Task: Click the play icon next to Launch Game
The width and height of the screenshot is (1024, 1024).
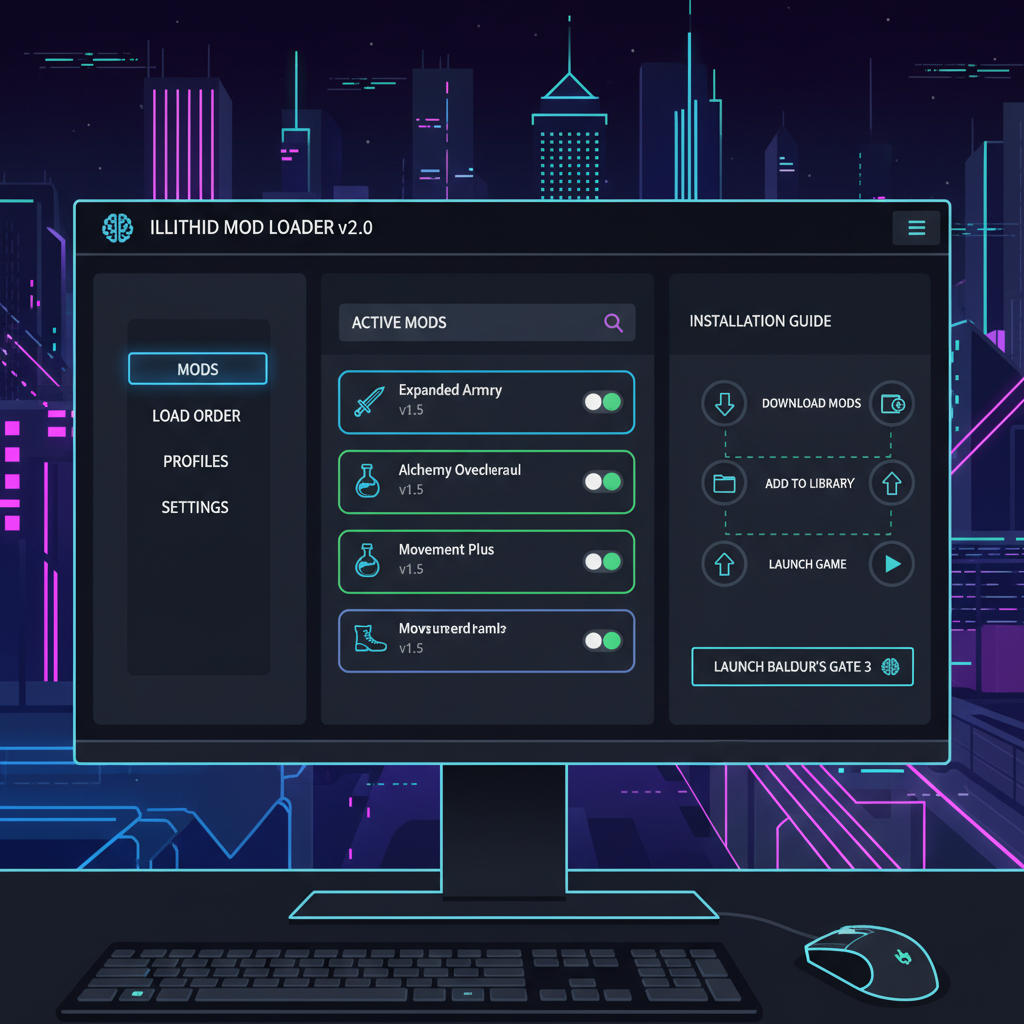Action: tap(891, 563)
